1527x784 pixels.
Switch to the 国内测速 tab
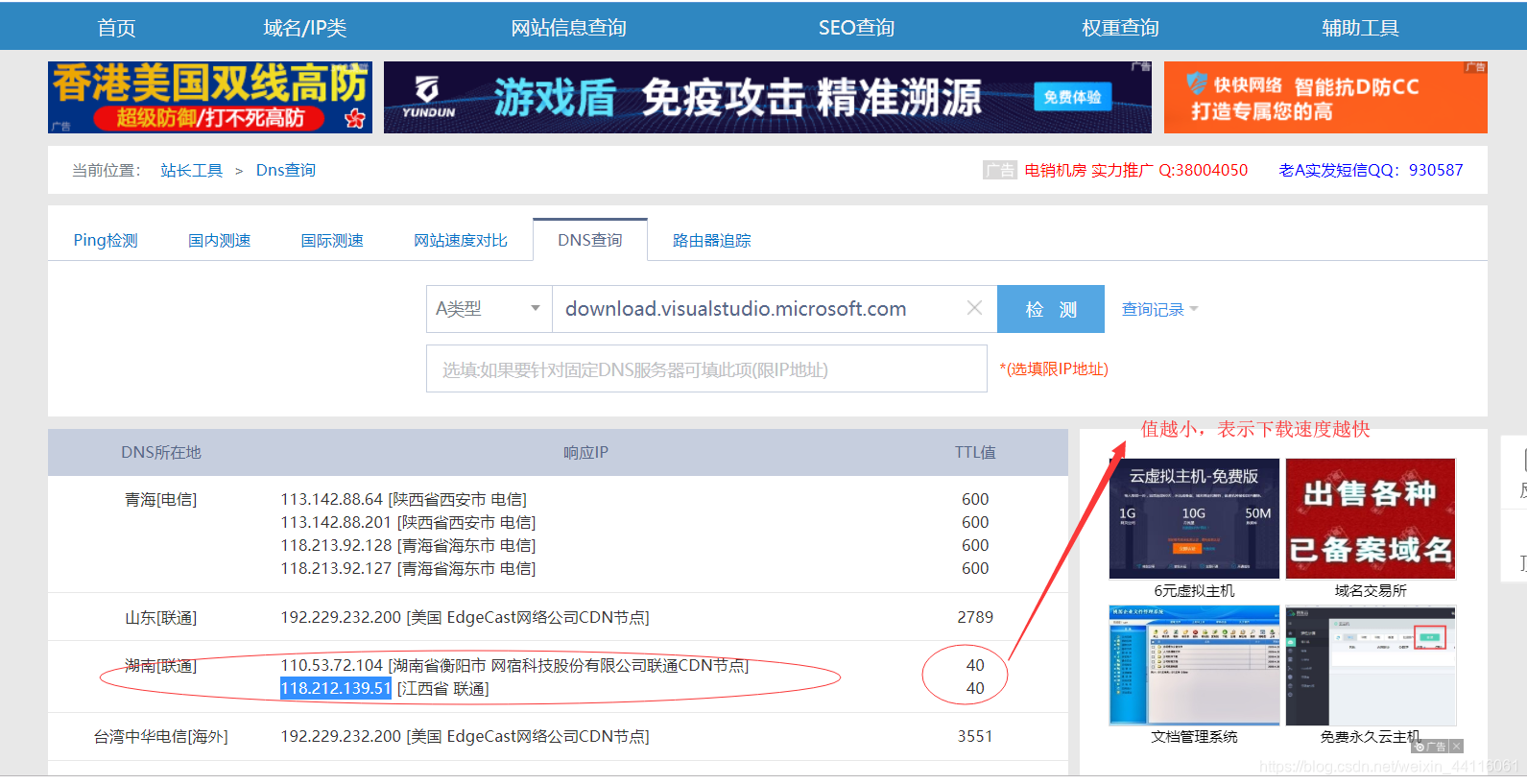(219, 240)
